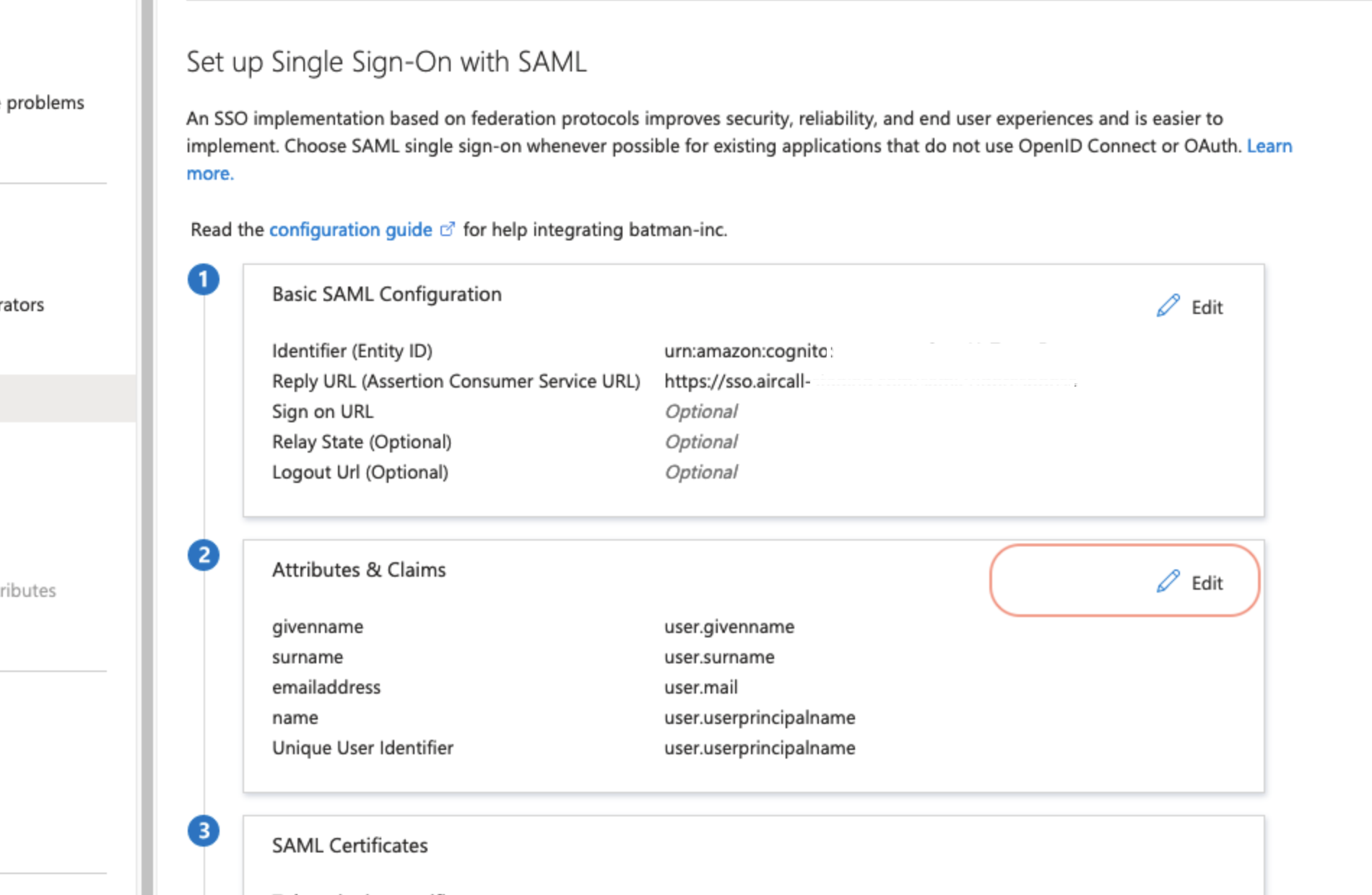
Task: Open the highlighted sidebar menu item
Action: (x=68, y=398)
